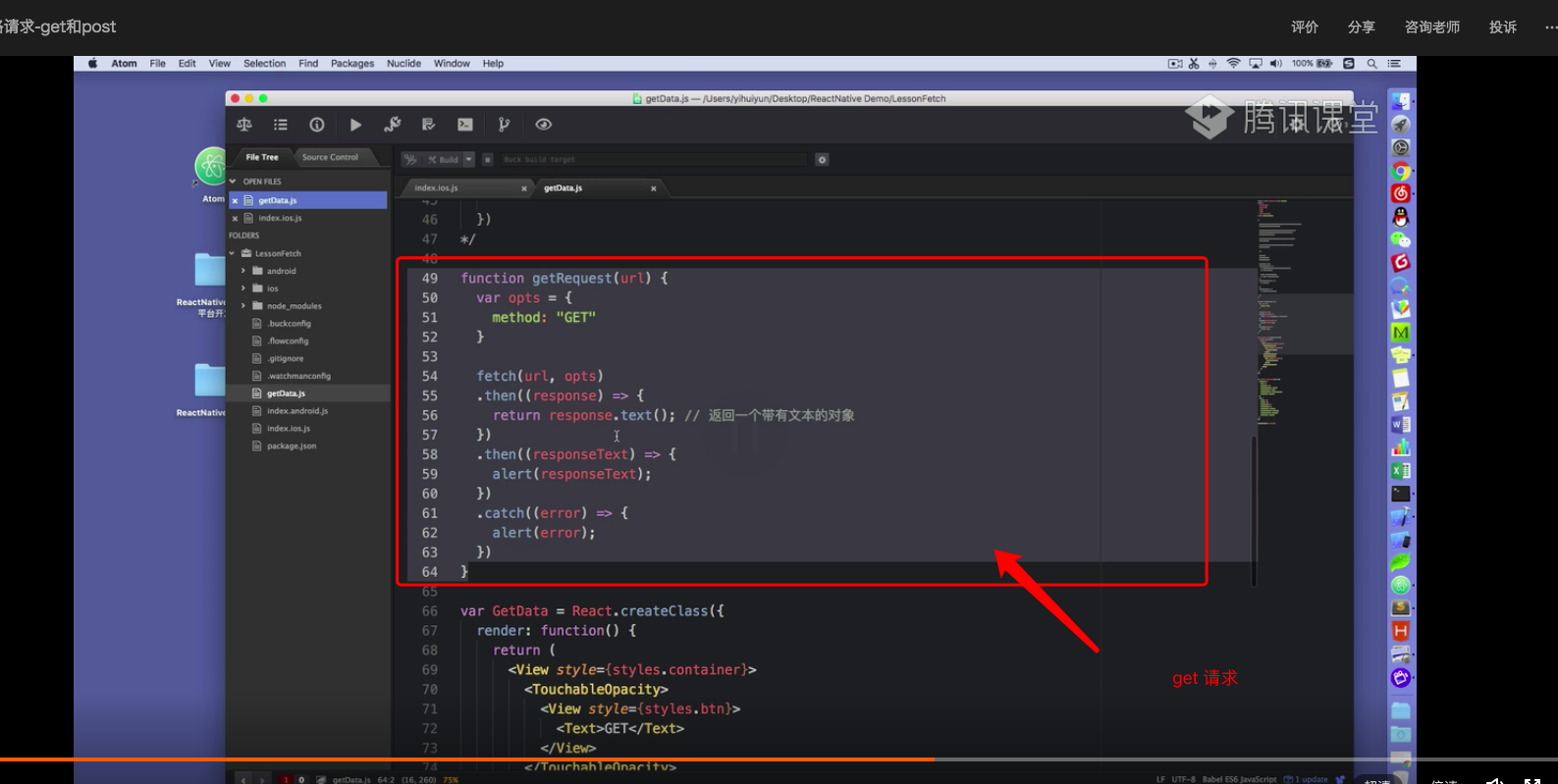
Task: Close the index.ios.js editor tab
Action: (x=524, y=188)
